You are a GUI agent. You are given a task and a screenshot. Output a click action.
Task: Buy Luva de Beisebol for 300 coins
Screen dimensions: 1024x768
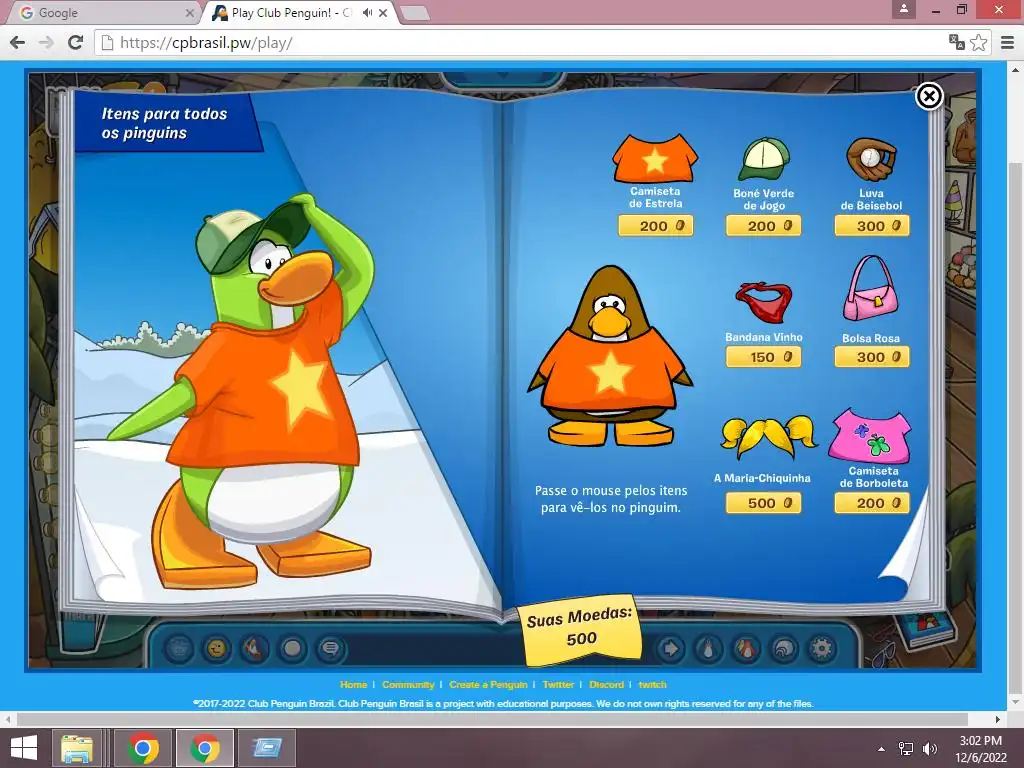pyautogui.click(x=872, y=226)
